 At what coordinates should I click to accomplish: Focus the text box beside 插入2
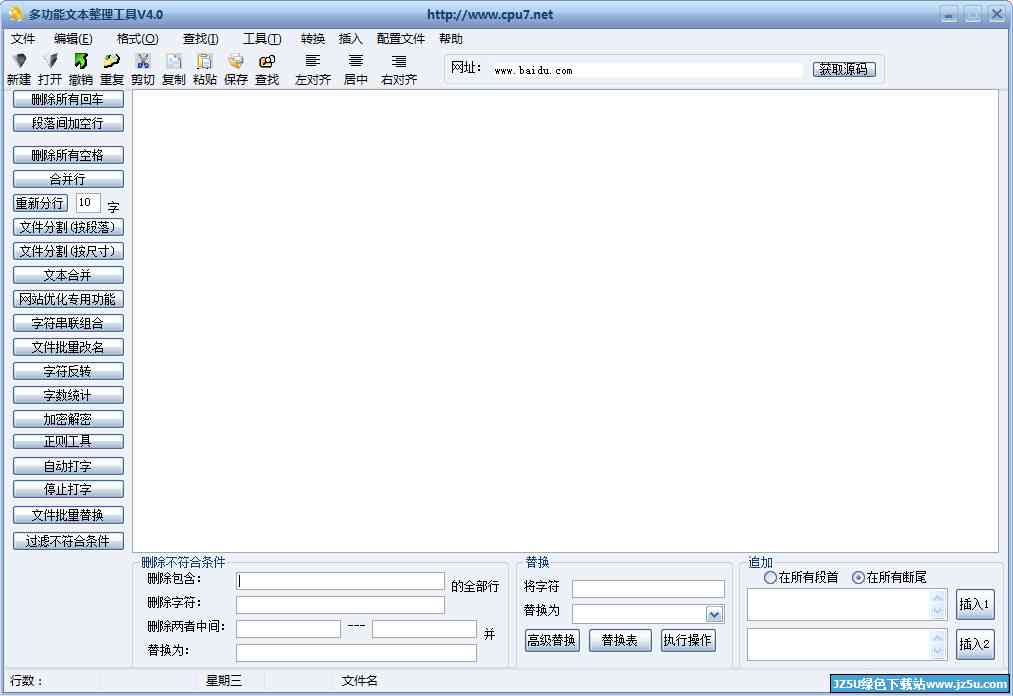pos(846,644)
